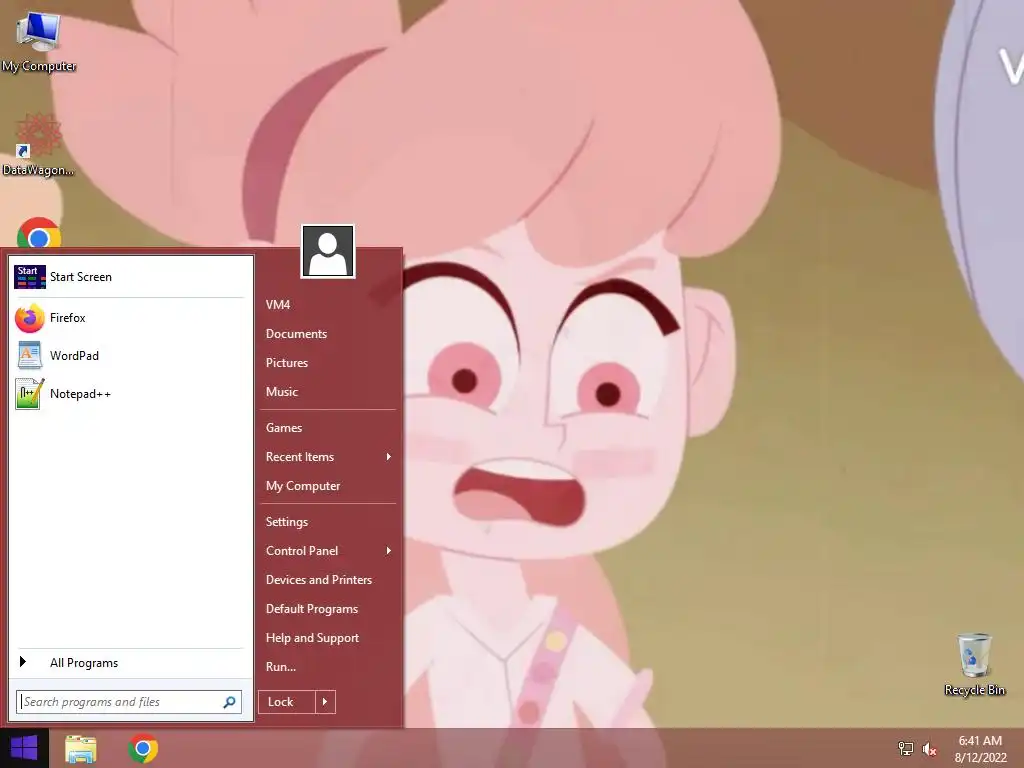Click the network status tray icon
This screenshot has height=768, width=1024.
906,749
